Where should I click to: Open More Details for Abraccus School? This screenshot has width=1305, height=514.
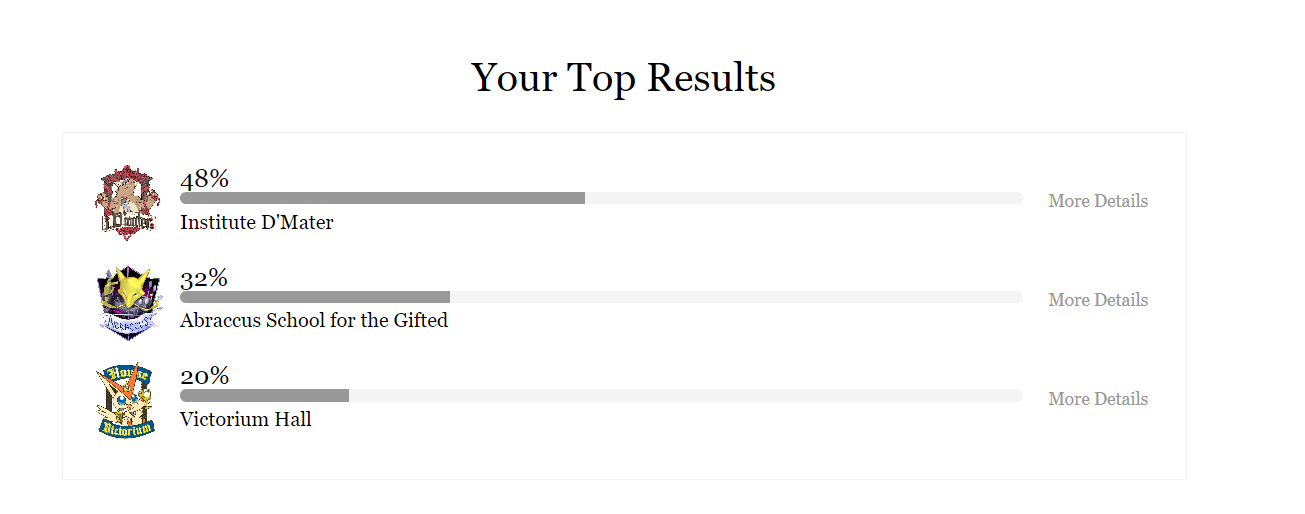(1097, 300)
